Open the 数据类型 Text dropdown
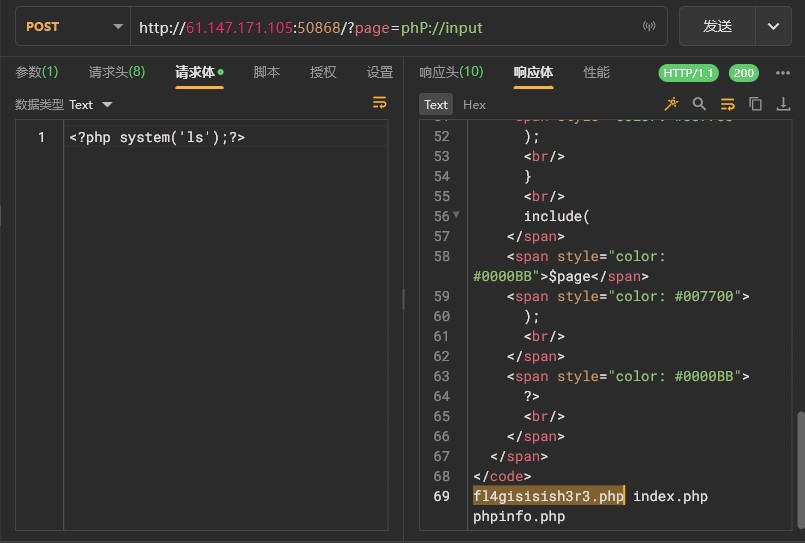Viewport: 805px width, 543px height. pyautogui.click(x=90, y=105)
